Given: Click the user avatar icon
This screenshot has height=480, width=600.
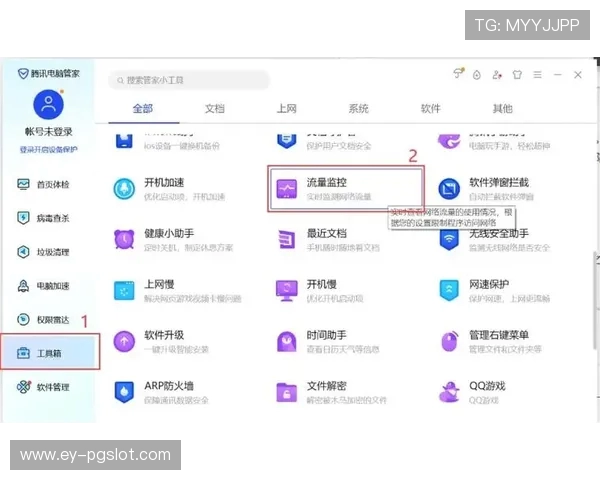Looking at the screenshot, I should click(49, 104).
